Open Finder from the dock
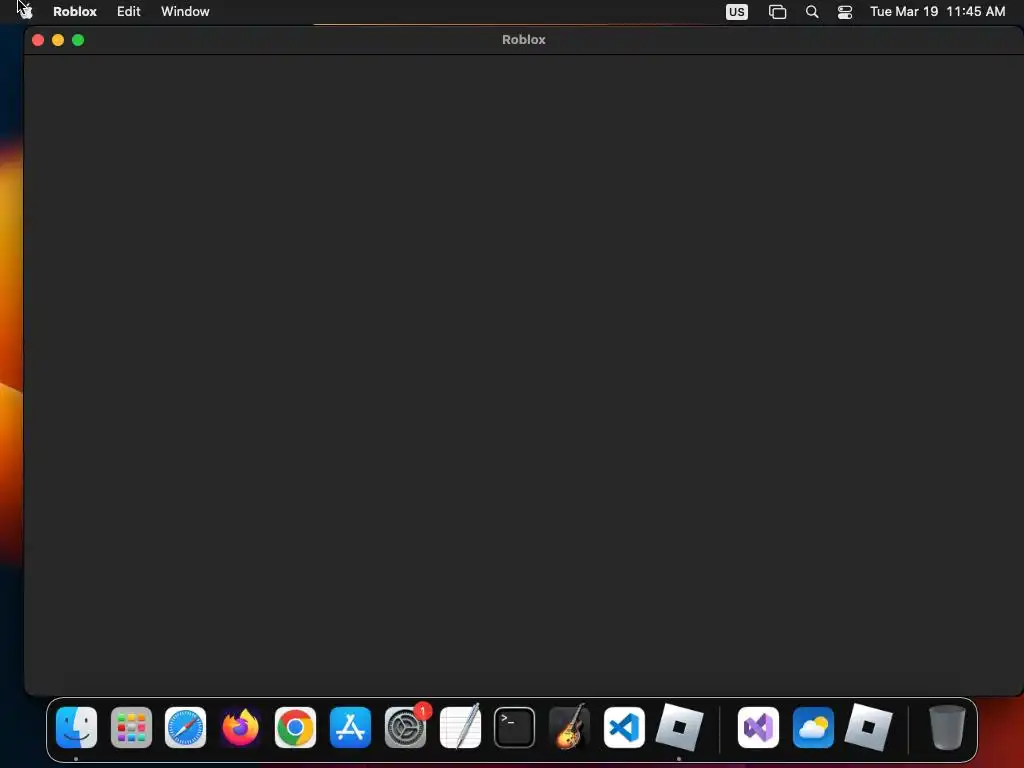Viewport: 1024px width, 768px height. 76,727
